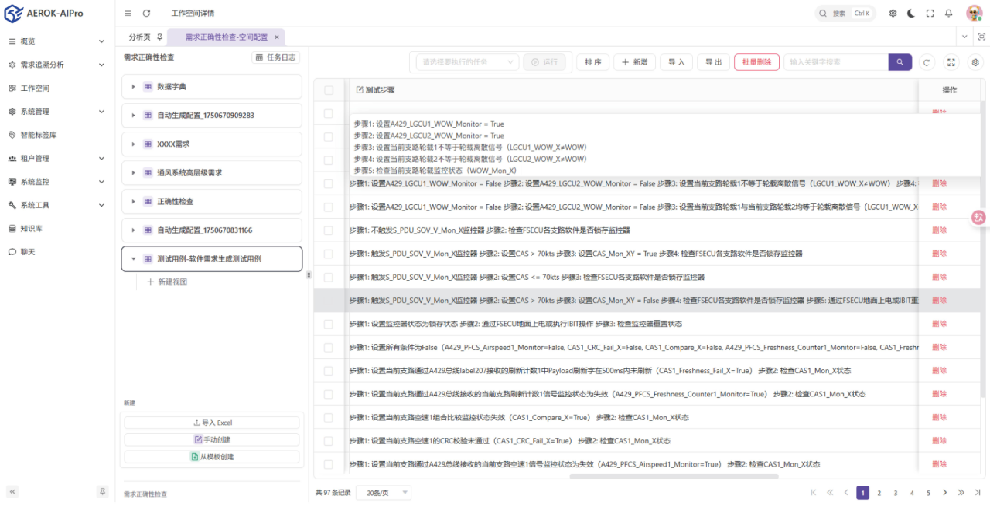
Task: Click the user avatar
Action: point(973,14)
